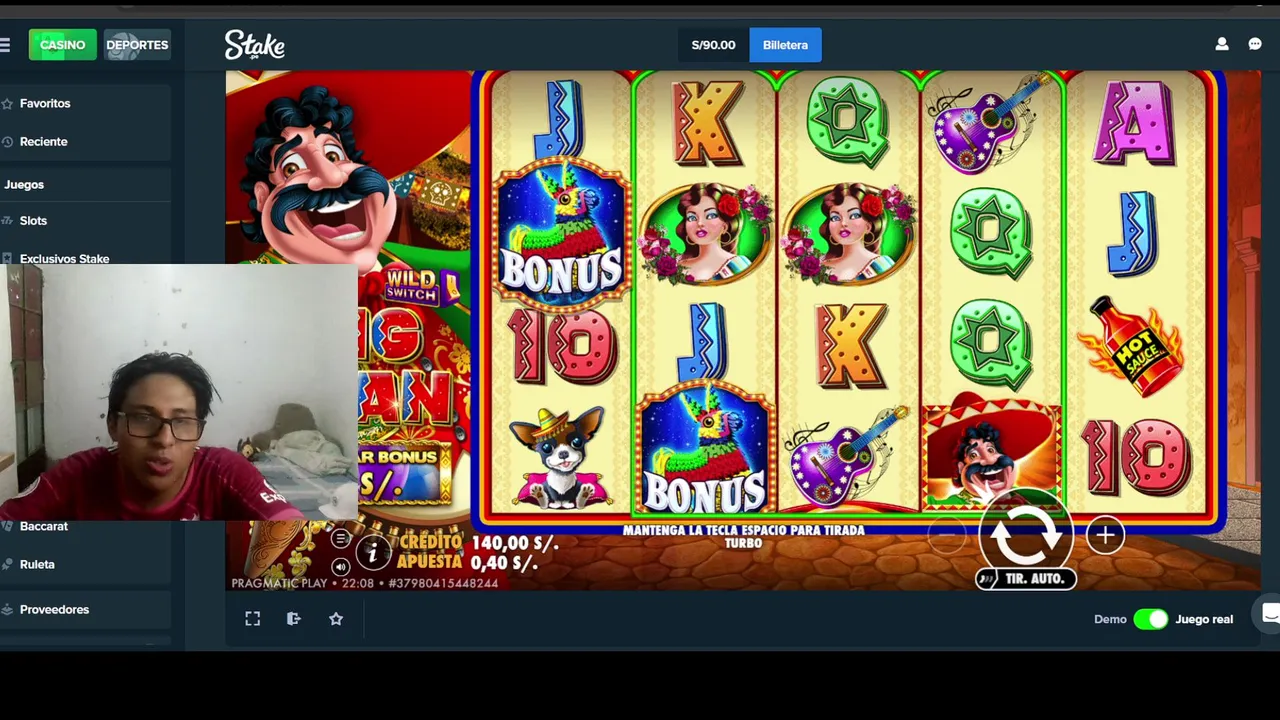Open Favoritos in the sidebar
The height and width of the screenshot is (720, 1280).
coord(45,103)
